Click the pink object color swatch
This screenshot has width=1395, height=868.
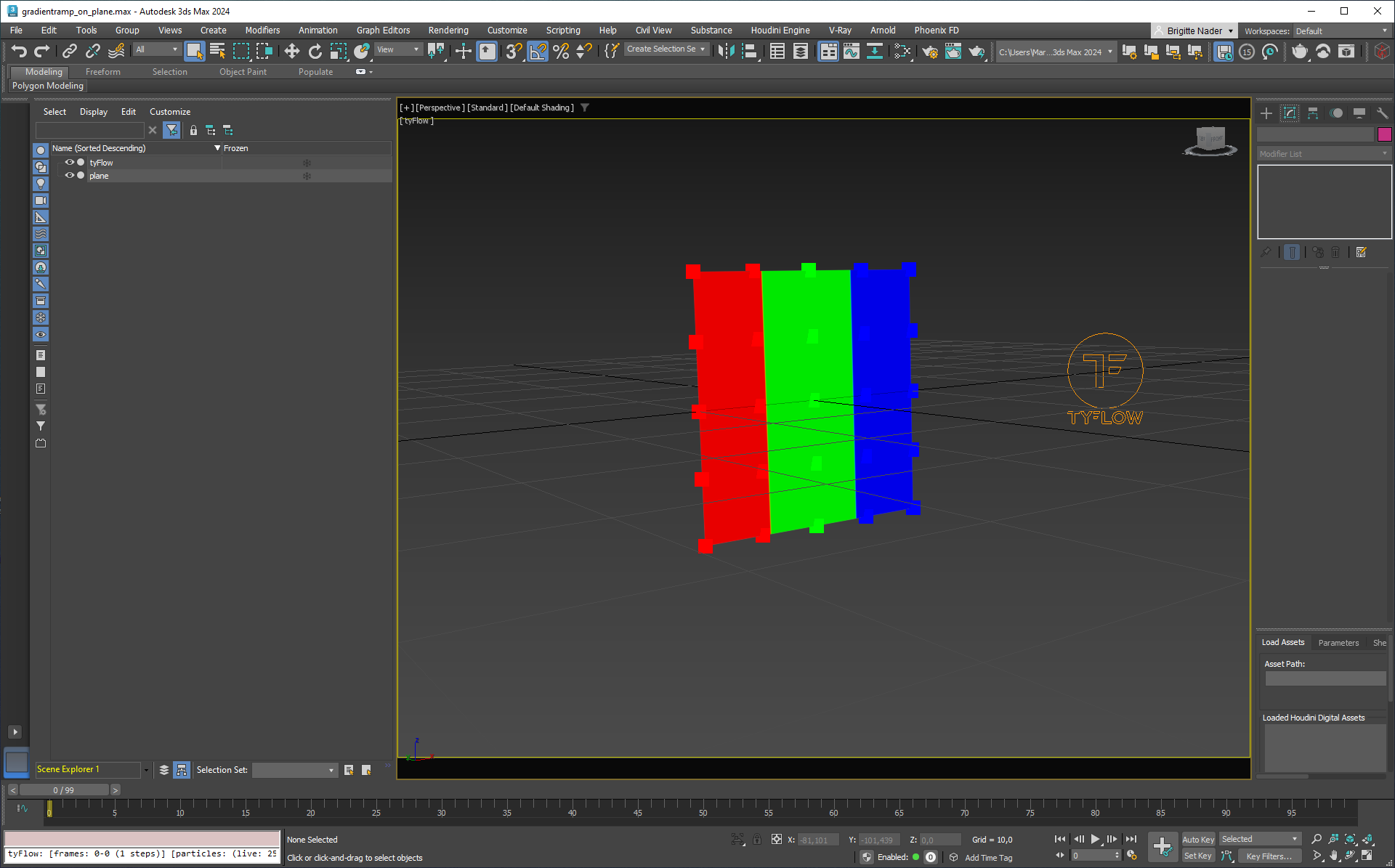pos(1384,134)
